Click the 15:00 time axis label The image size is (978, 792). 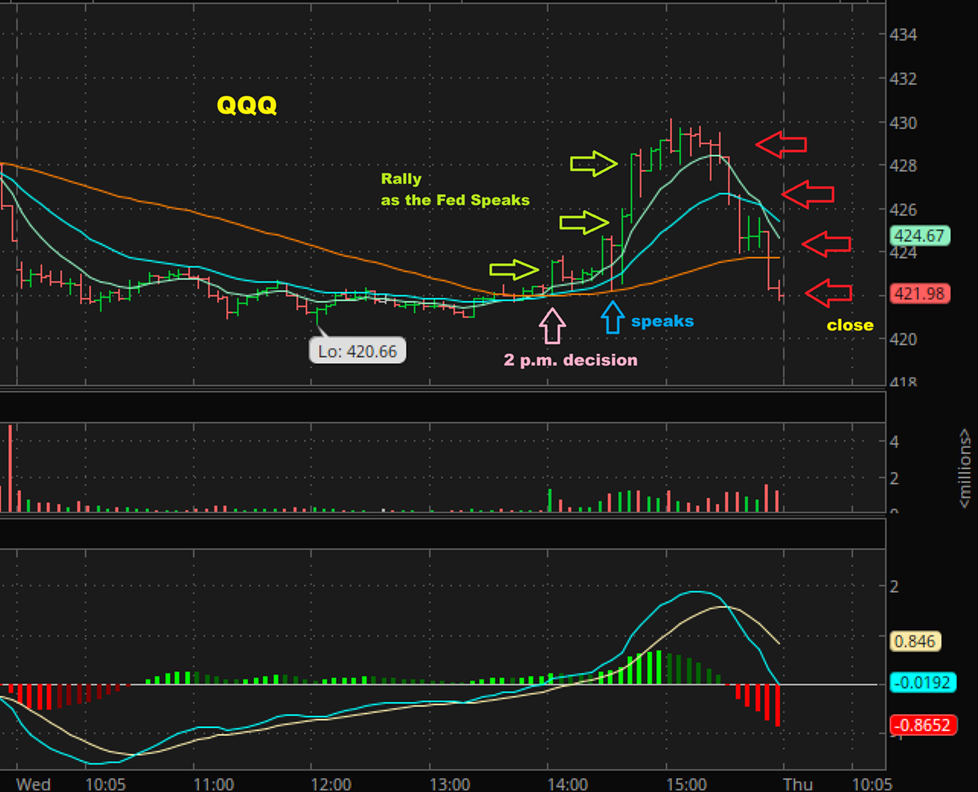[686, 784]
